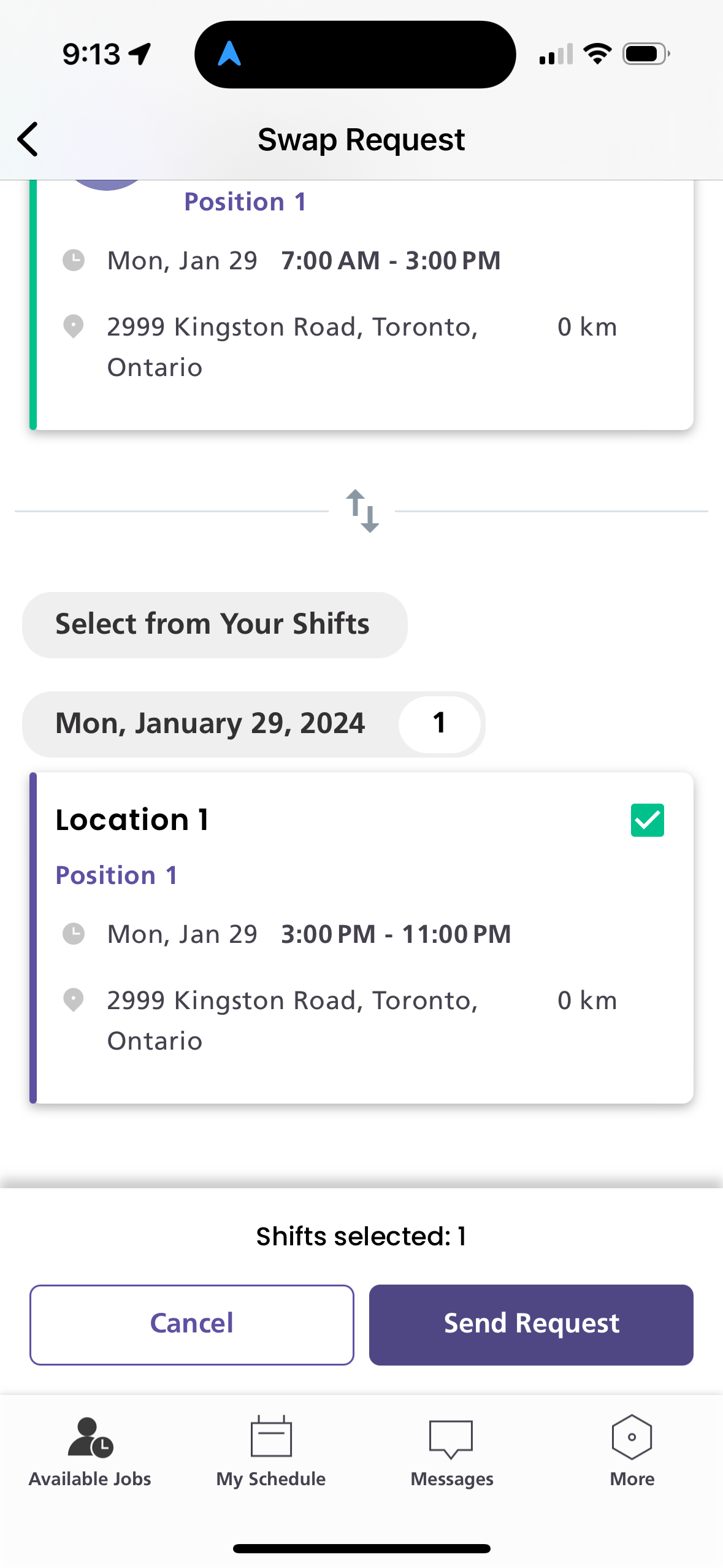Tap the blue location arrow indicator
Image resolution: width=723 pixels, height=1568 pixels.
coord(229,53)
